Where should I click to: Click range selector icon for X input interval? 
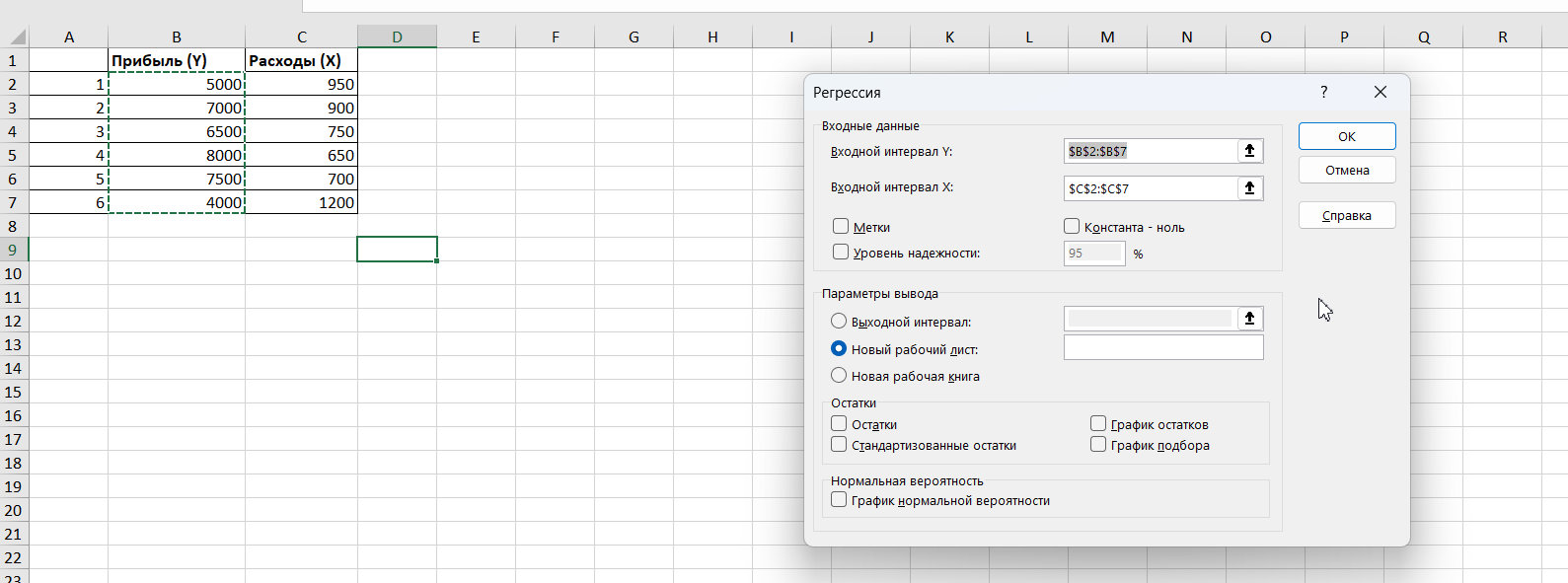tap(1249, 188)
